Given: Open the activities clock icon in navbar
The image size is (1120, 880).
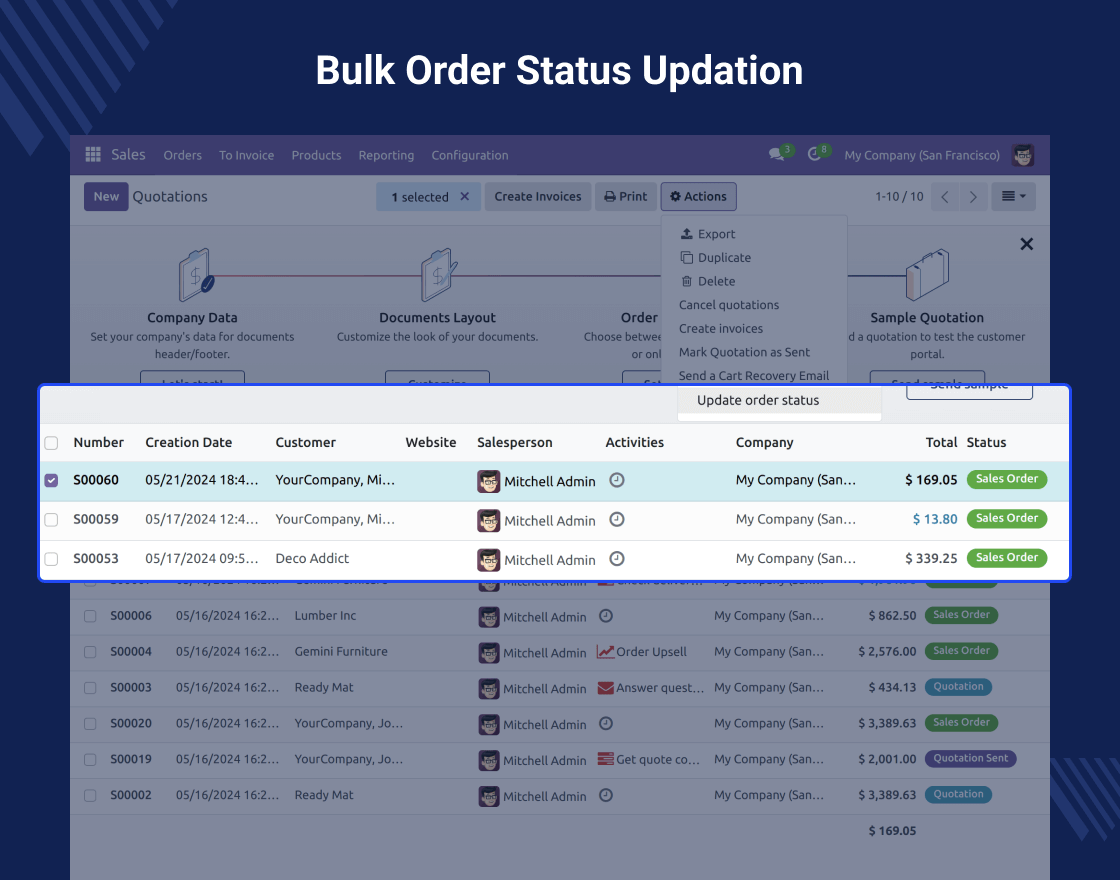Looking at the screenshot, I should tap(814, 154).
